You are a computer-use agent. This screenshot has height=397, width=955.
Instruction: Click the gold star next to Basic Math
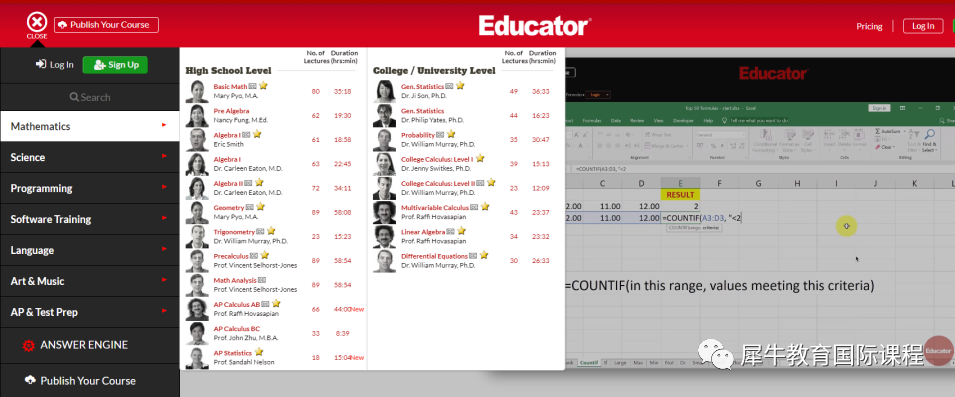(263, 86)
